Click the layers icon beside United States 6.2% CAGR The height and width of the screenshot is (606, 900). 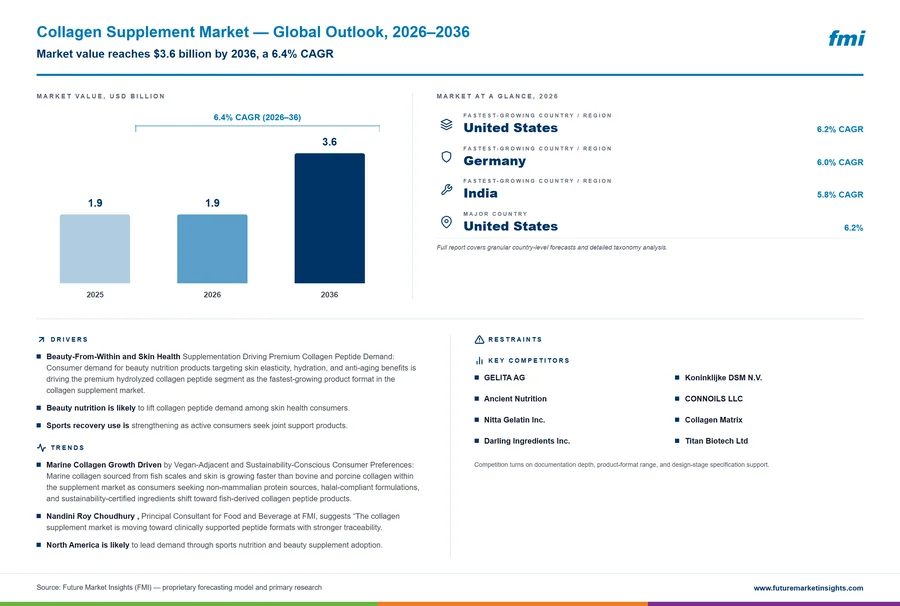tap(447, 124)
